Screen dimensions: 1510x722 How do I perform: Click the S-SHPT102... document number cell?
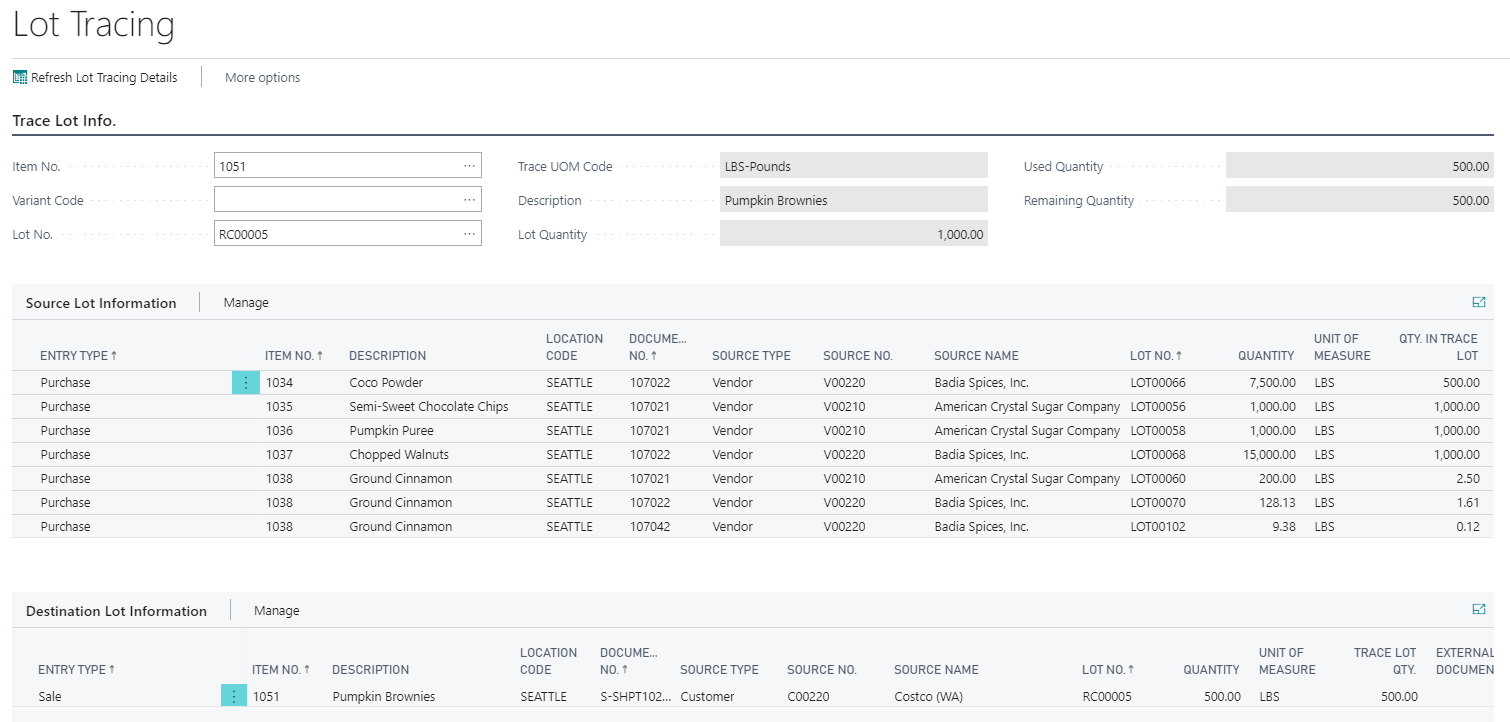[636, 696]
